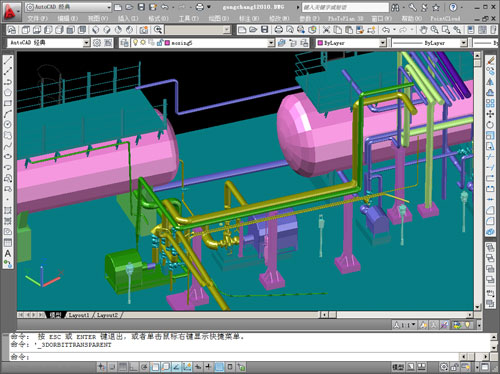Open the quick access toolbar customize arrow
Image resolution: width=500 pixels, height=374 pixels.
pos(209,7)
